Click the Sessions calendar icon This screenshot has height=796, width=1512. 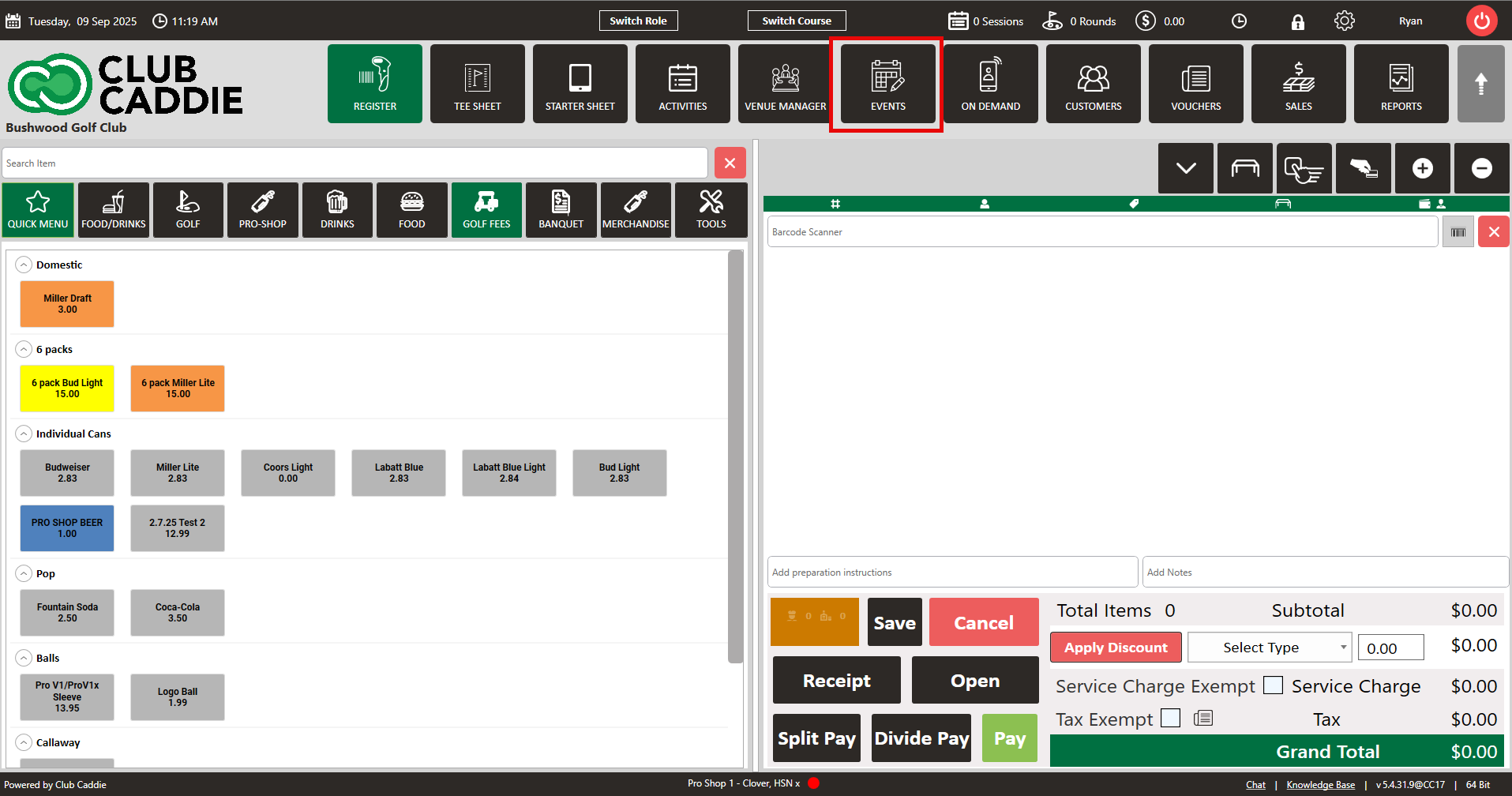(x=959, y=21)
